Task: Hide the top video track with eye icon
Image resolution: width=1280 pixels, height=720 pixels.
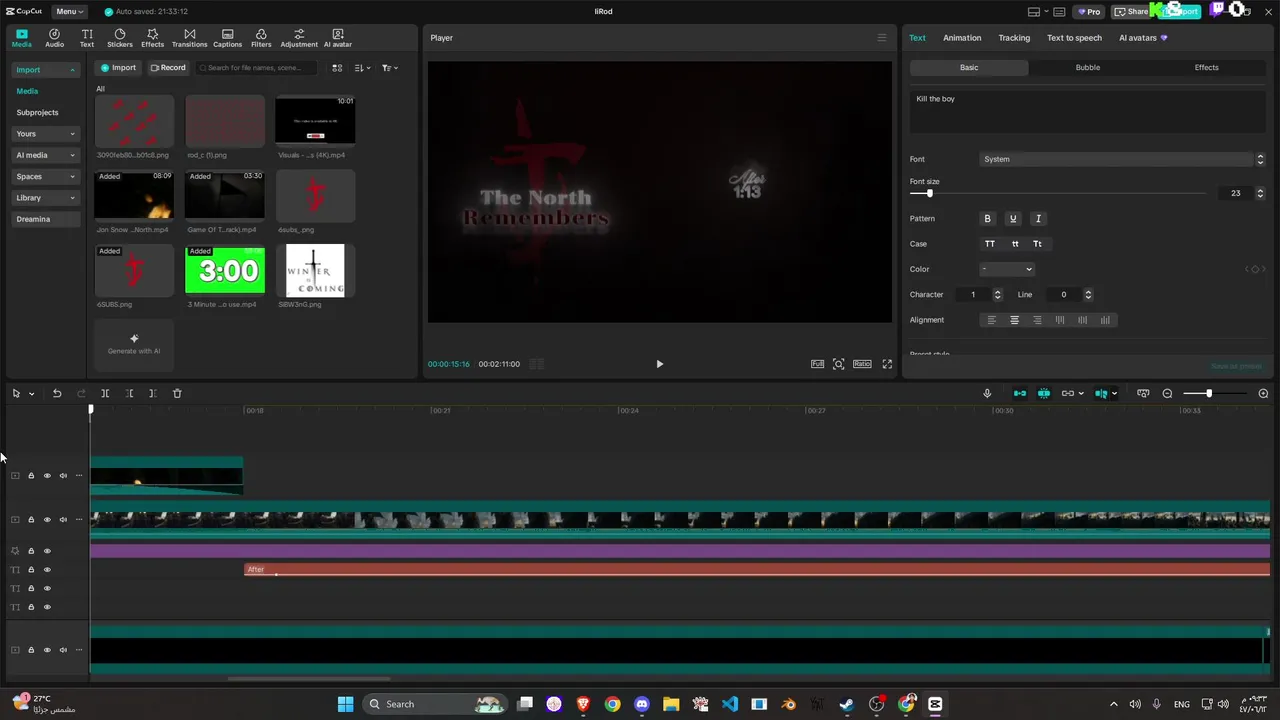Action: (47, 476)
